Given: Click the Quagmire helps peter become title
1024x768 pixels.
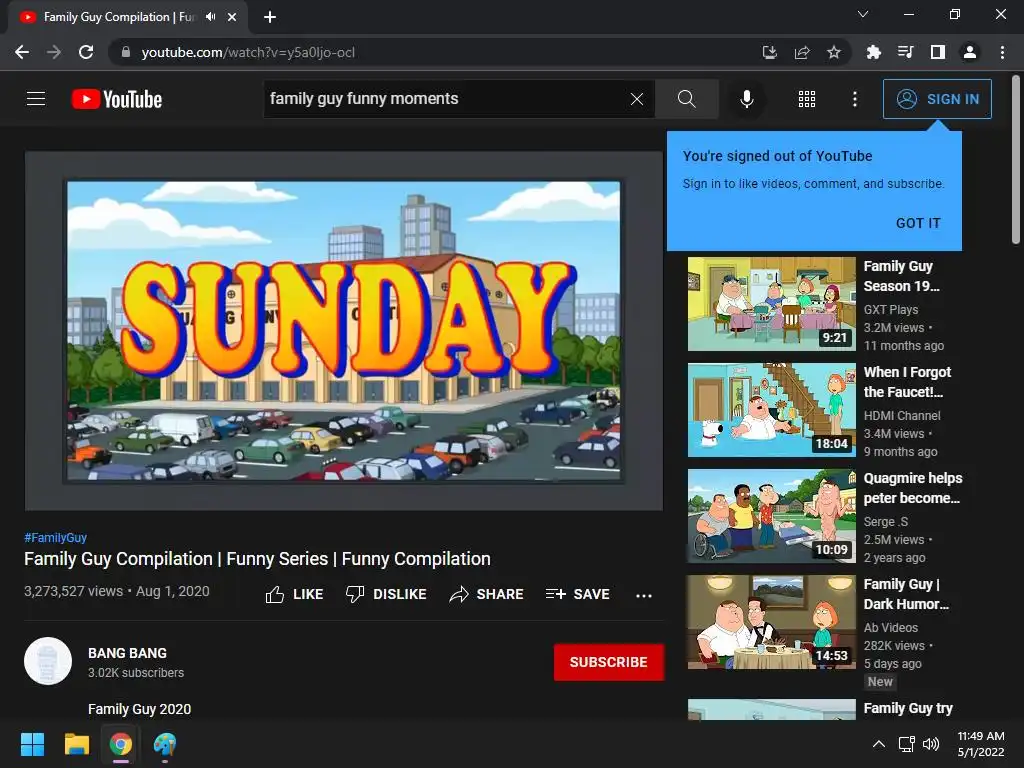Looking at the screenshot, I should point(912,488).
